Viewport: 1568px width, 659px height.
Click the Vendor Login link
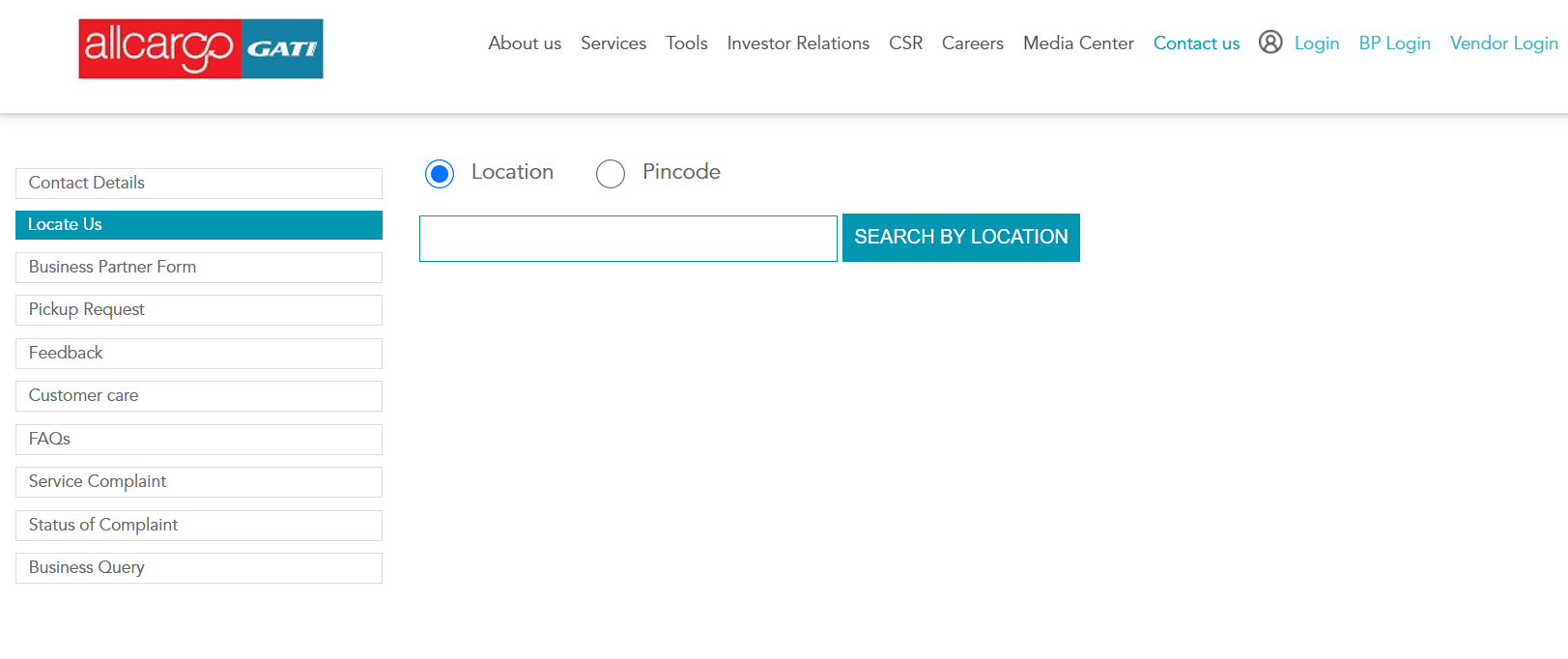point(1503,43)
